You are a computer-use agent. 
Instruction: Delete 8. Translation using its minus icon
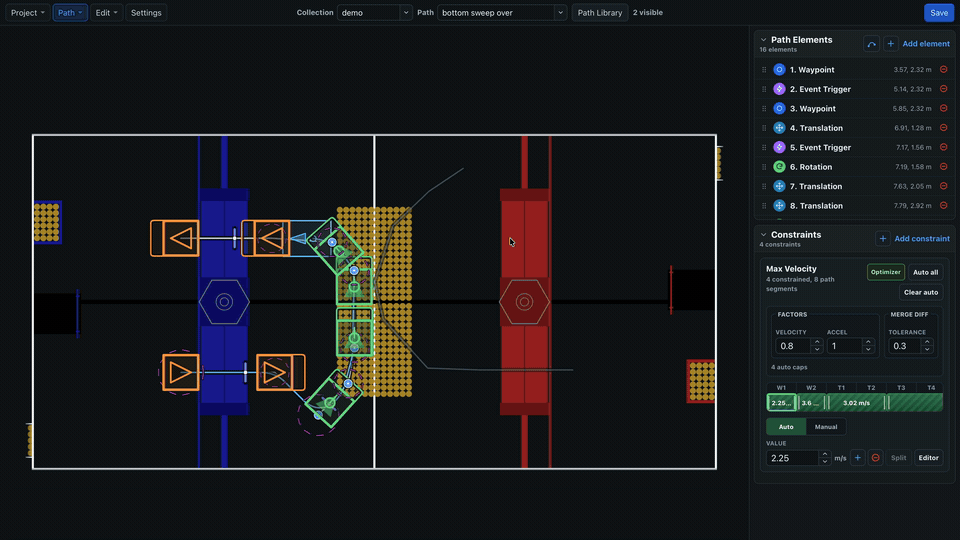coord(943,205)
